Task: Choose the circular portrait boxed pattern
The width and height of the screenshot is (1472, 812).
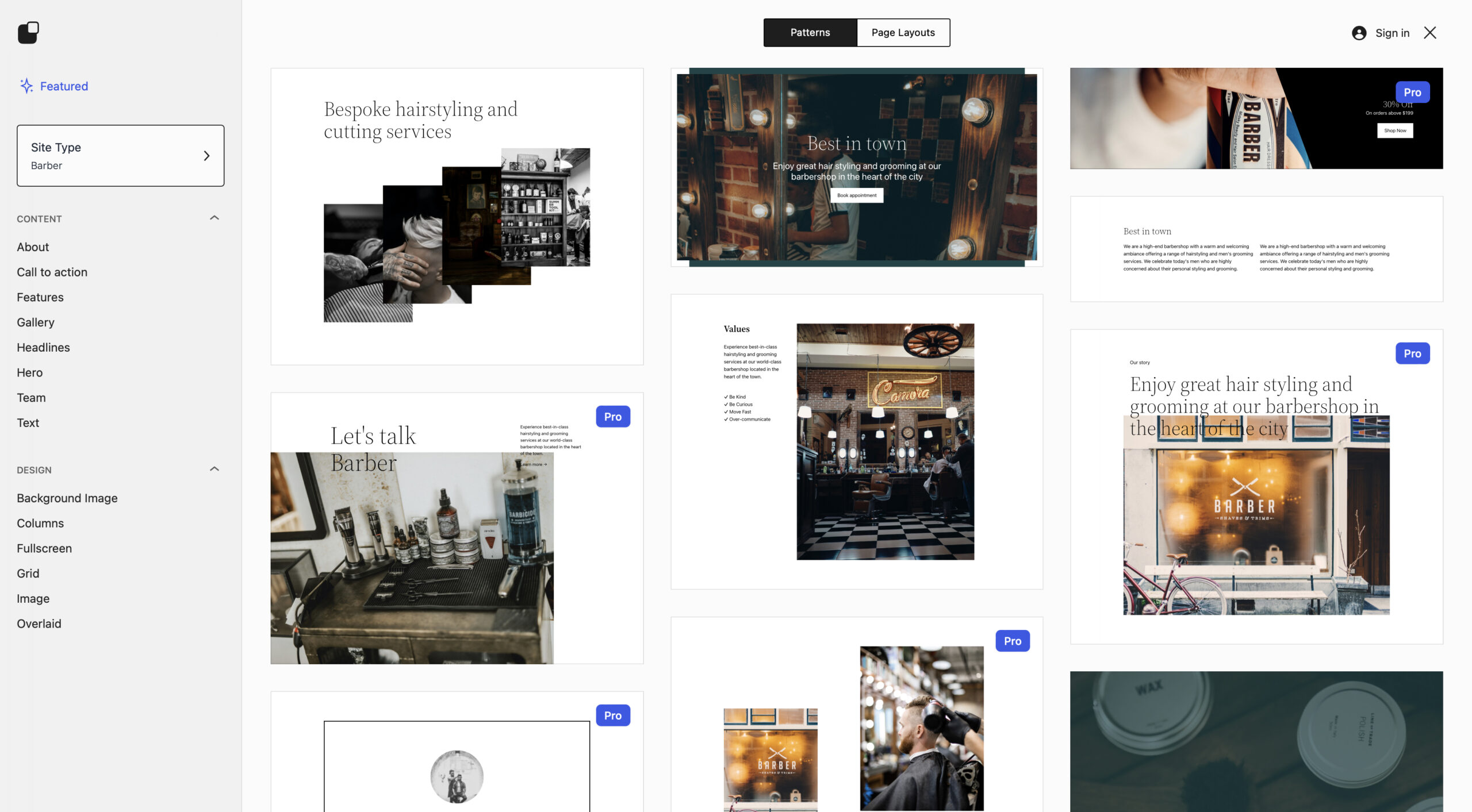Action: coord(457,752)
